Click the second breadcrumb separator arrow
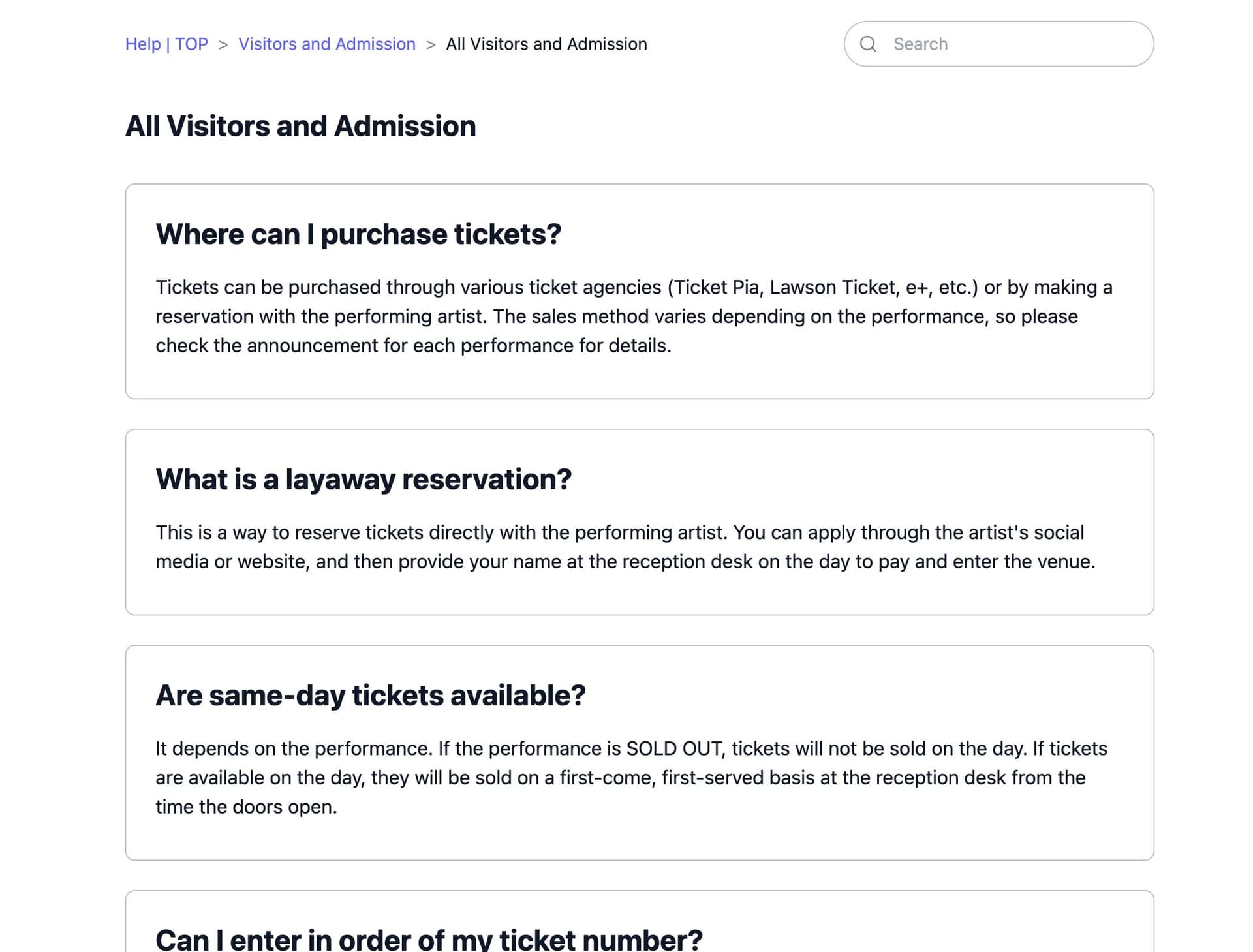Screen dimensions: 1253x952 431,44
